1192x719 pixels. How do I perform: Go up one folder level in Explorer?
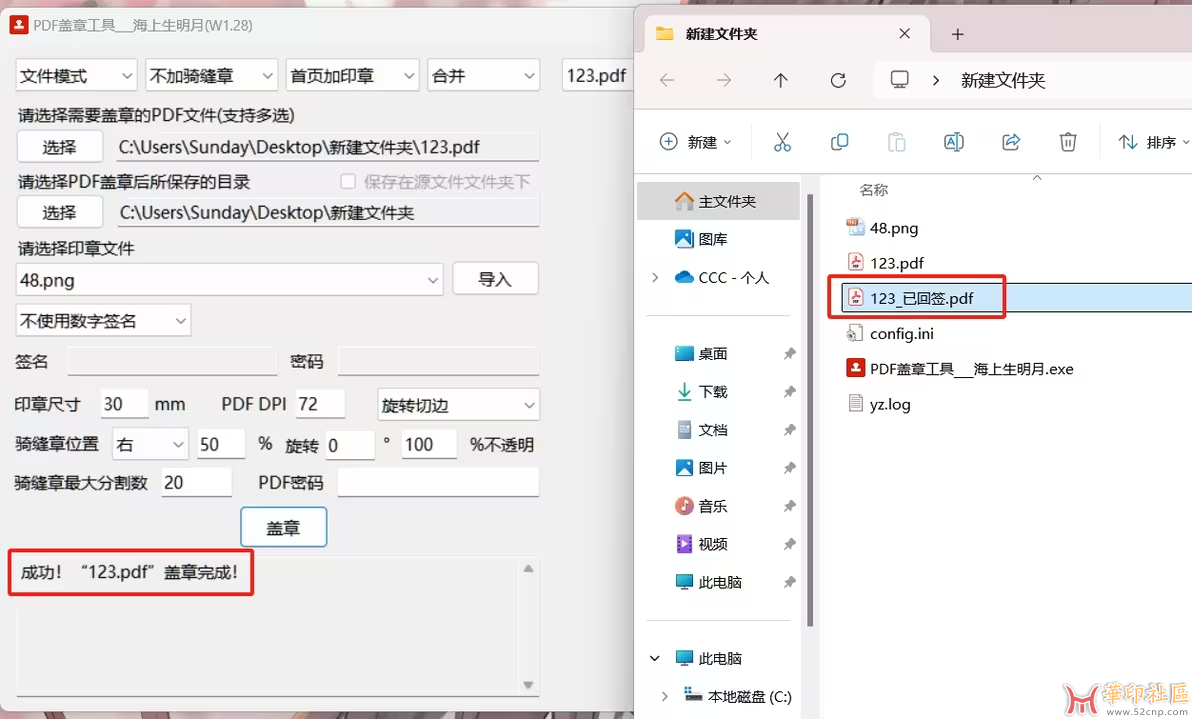(x=781, y=80)
